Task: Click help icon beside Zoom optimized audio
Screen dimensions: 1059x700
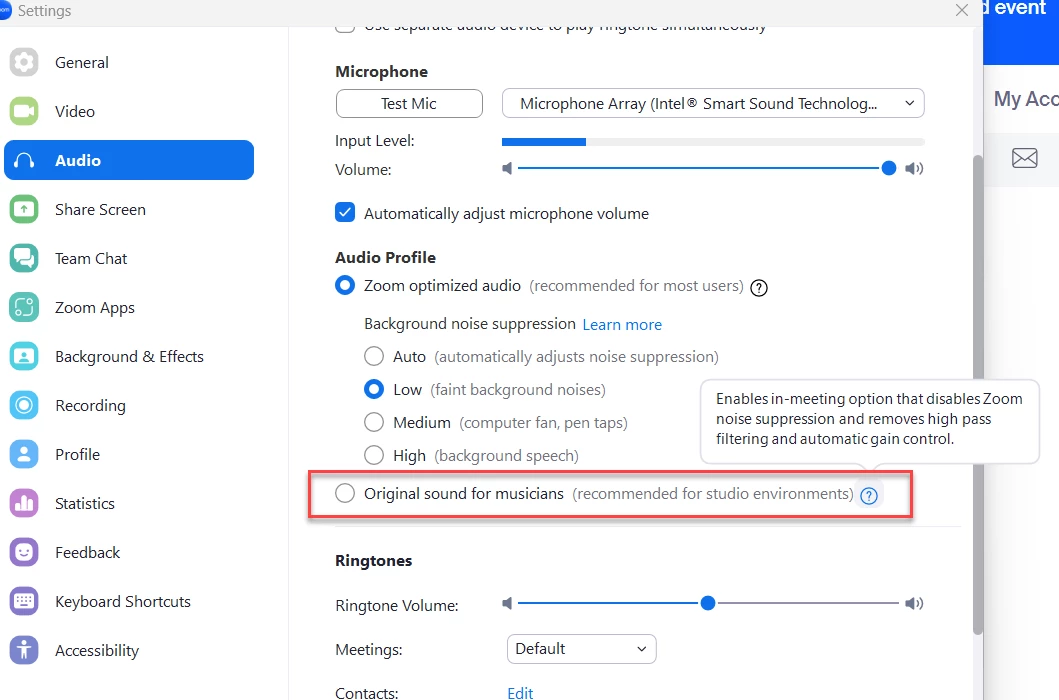Action: point(759,288)
